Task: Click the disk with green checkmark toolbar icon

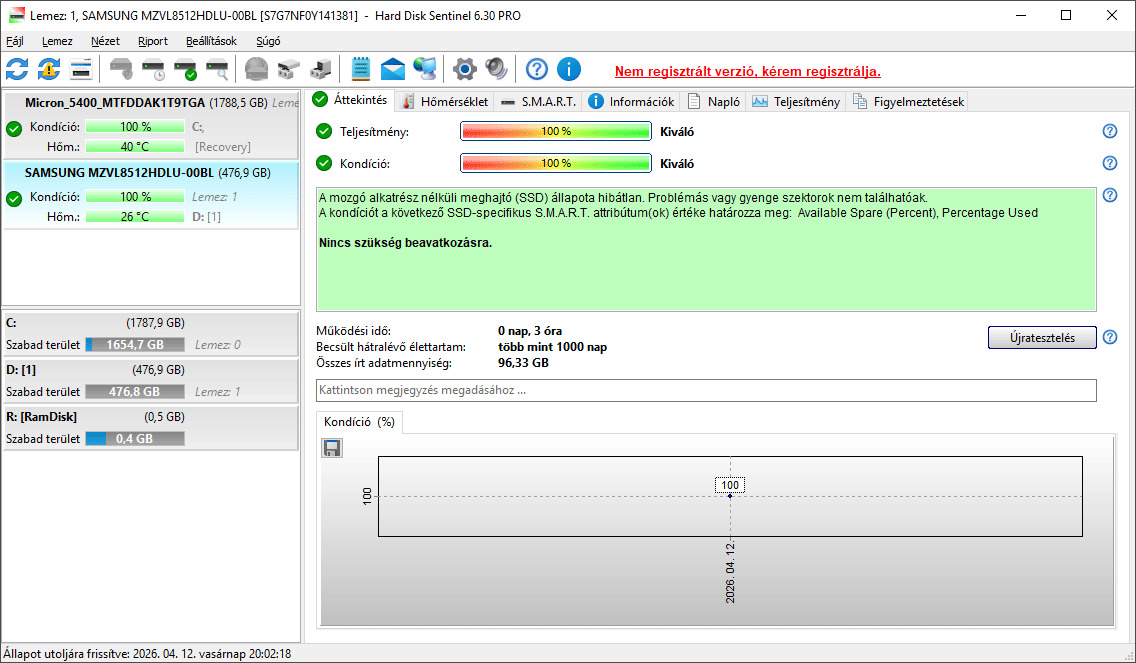Action: pyautogui.click(x=185, y=70)
